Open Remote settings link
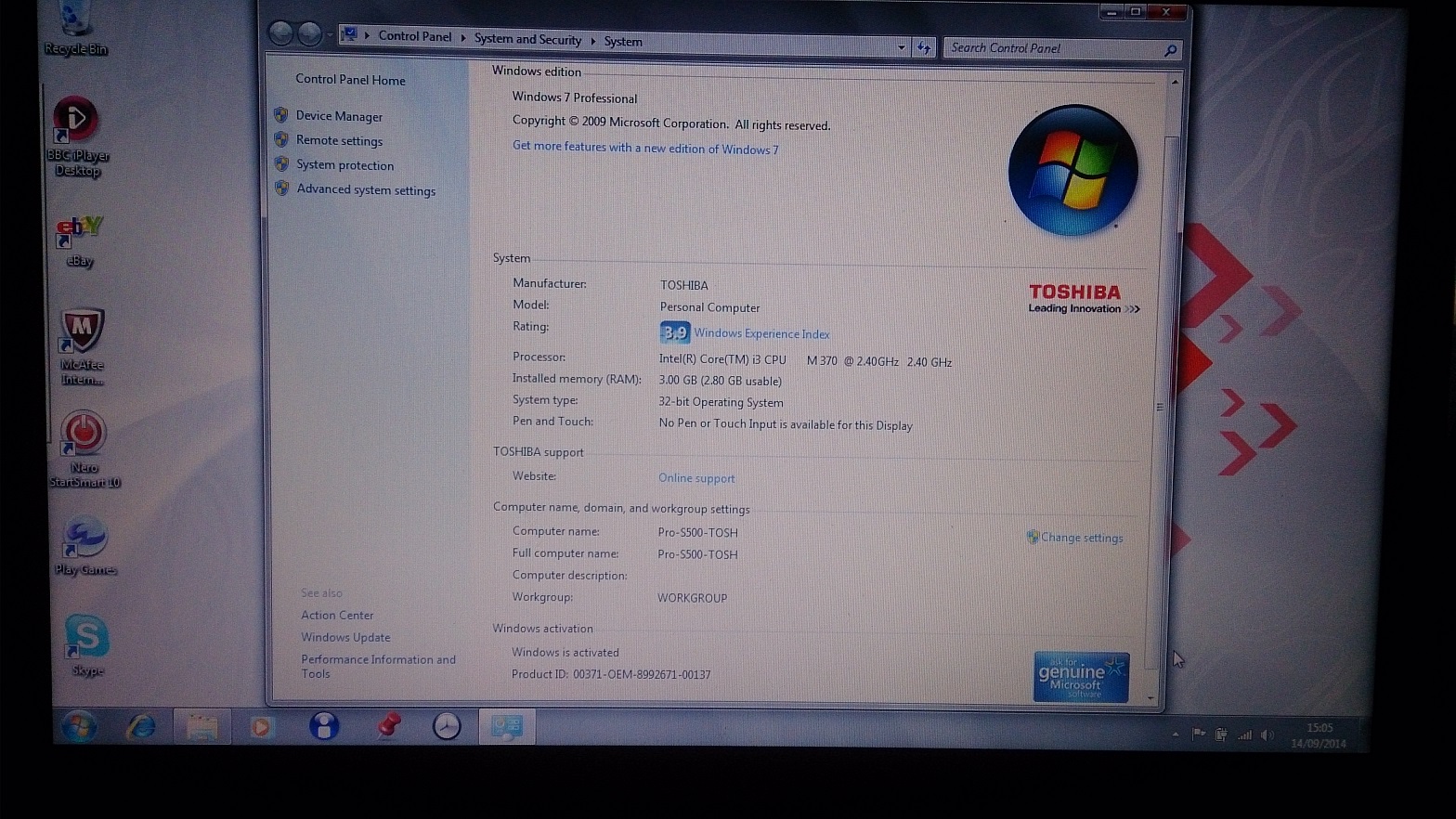The image size is (1456, 819). 339,140
